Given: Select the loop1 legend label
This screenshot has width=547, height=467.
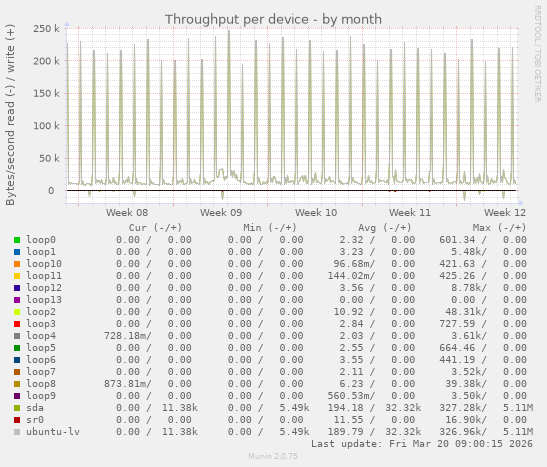Looking at the screenshot, I should [x=41, y=251].
